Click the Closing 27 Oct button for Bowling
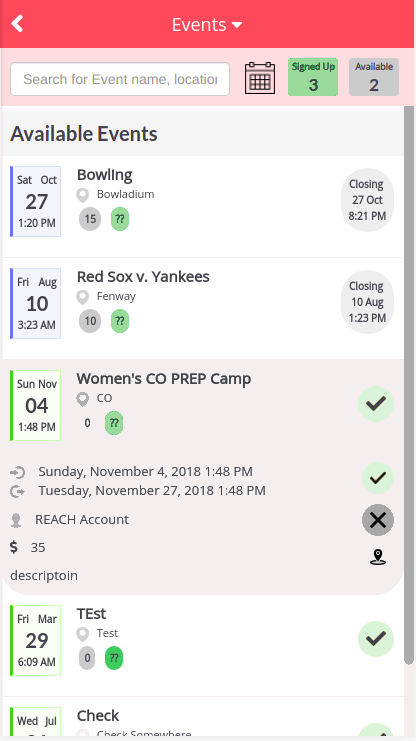 click(x=367, y=200)
